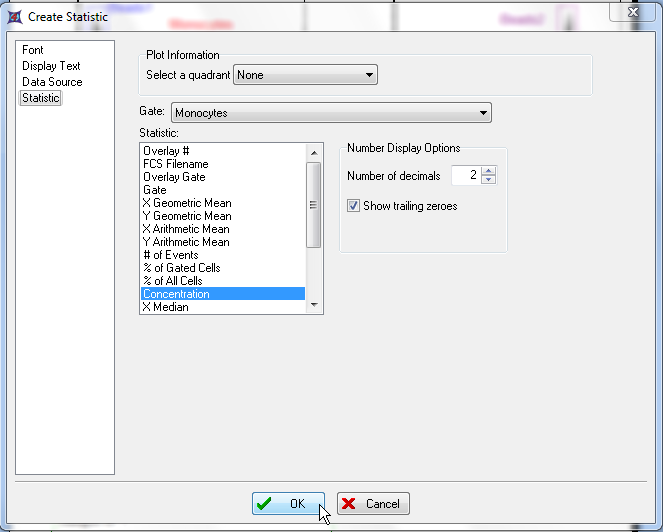Open the Font settings page
This screenshot has height=532, width=663.
pos(33,50)
